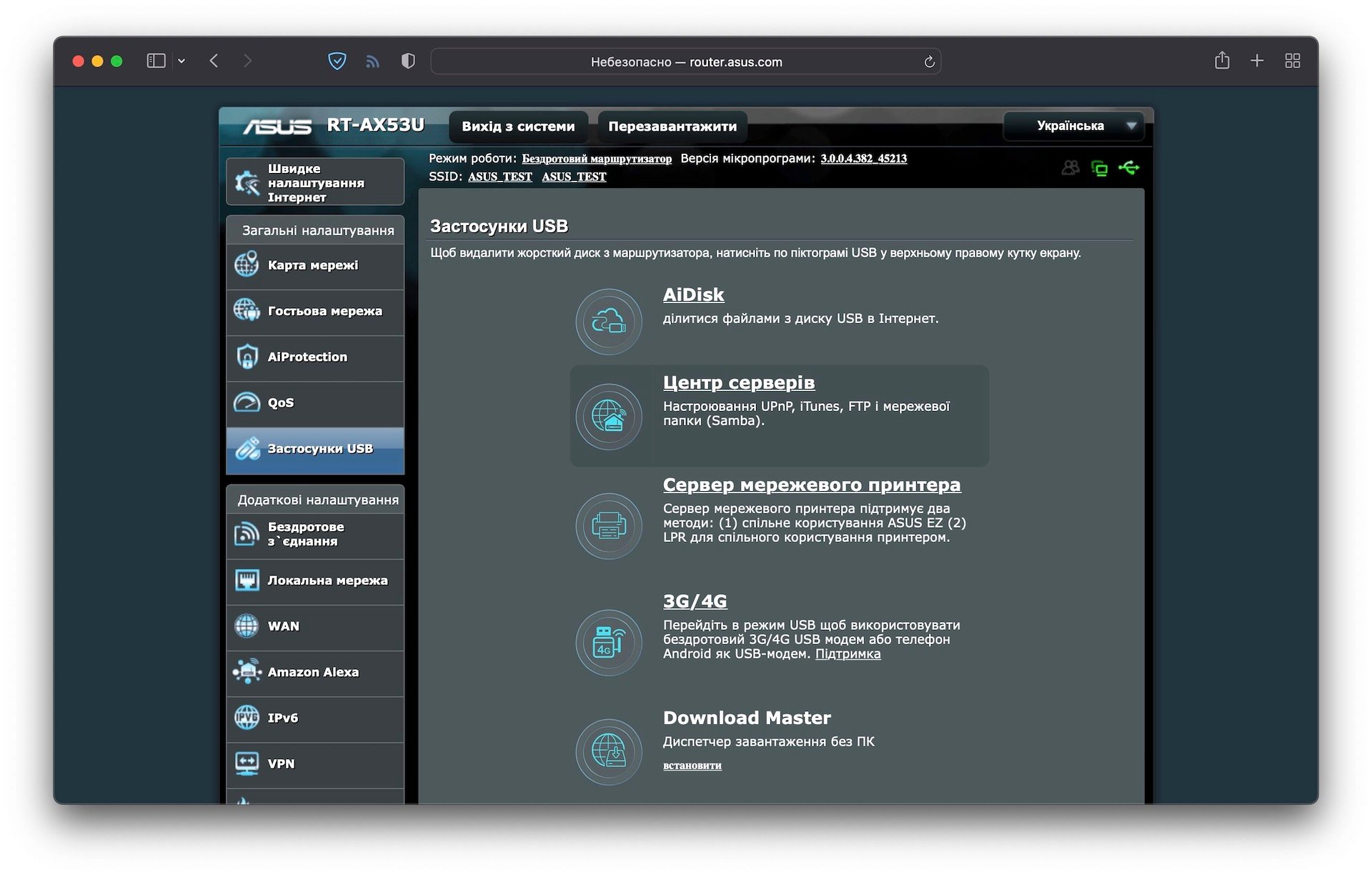The width and height of the screenshot is (1372, 875).
Task: Toggle the Safari sidebar
Action: [156, 61]
